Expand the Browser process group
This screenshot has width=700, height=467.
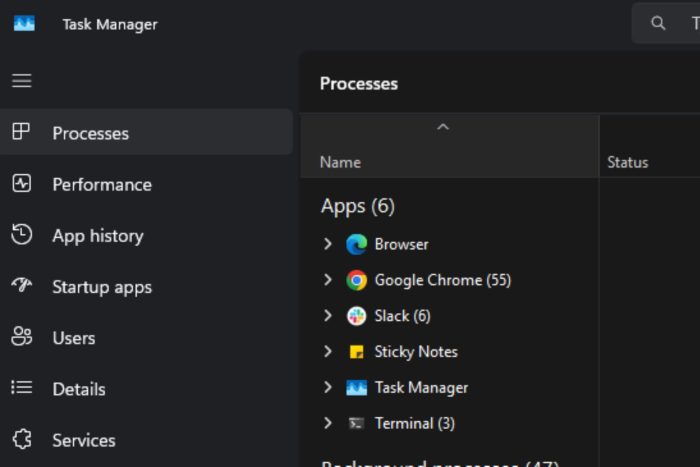pos(328,244)
